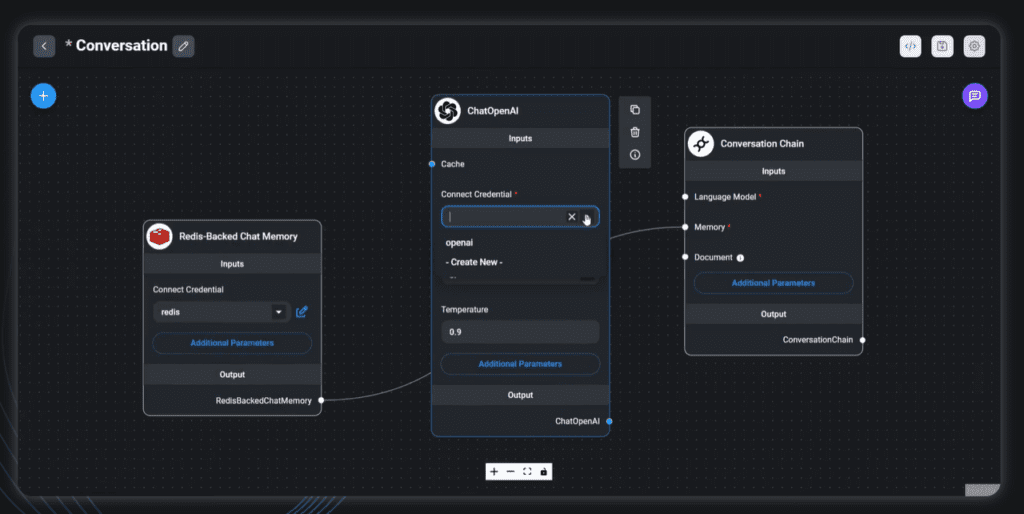Image resolution: width=1024 pixels, height=514 pixels.
Task: Open chatflow settings gear icon
Action: 974,46
